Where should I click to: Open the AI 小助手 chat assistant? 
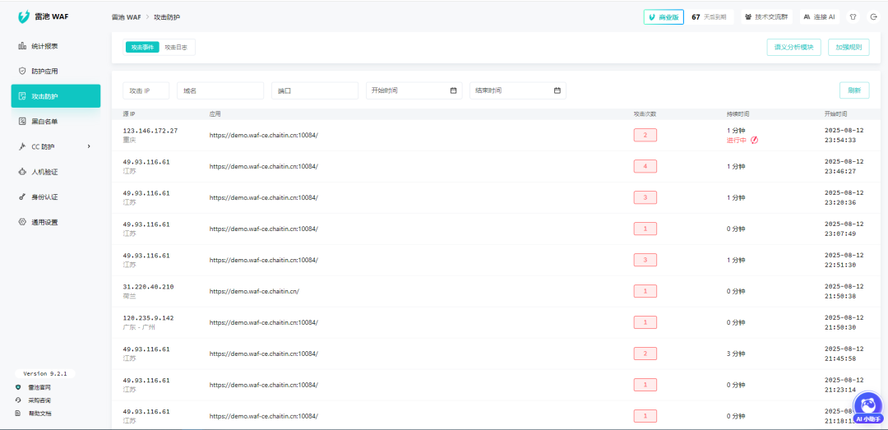click(867, 406)
